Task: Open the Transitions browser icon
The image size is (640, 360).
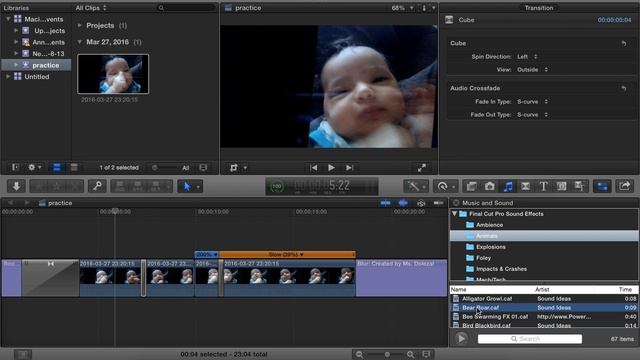Action: point(525,187)
